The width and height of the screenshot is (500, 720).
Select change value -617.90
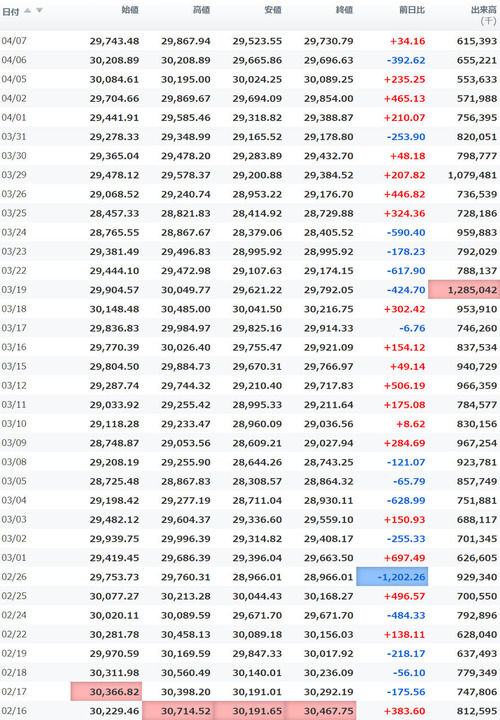tap(405, 271)
